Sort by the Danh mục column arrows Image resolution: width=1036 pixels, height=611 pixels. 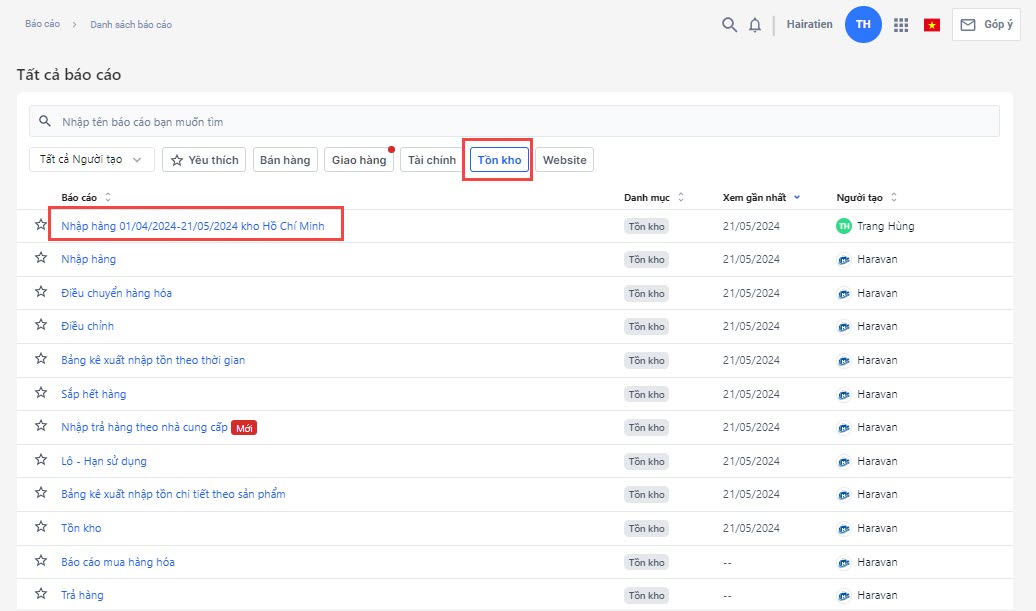[x=681, y=197]
